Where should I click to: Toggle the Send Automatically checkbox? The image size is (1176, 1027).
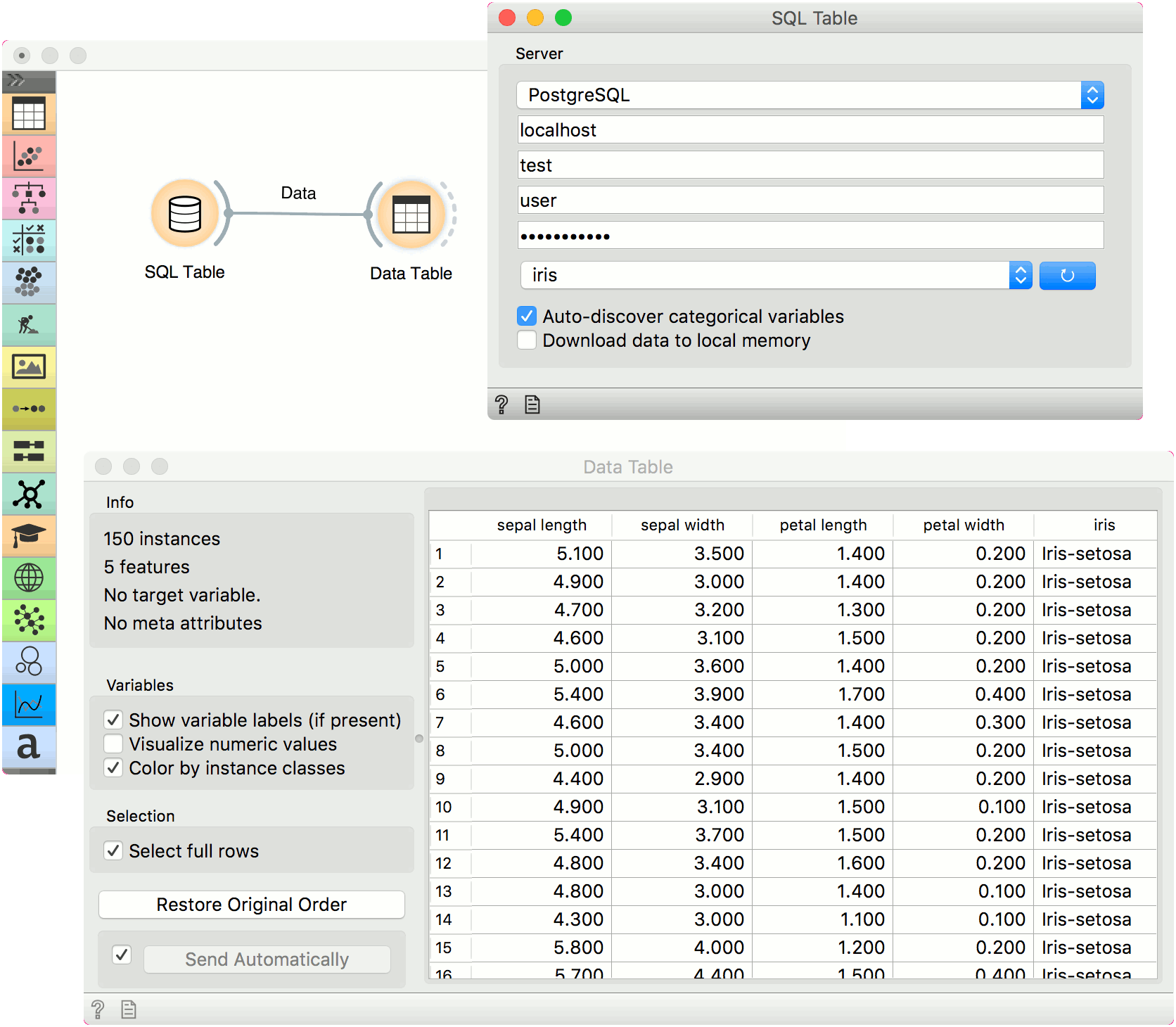[x=122, y=955]
